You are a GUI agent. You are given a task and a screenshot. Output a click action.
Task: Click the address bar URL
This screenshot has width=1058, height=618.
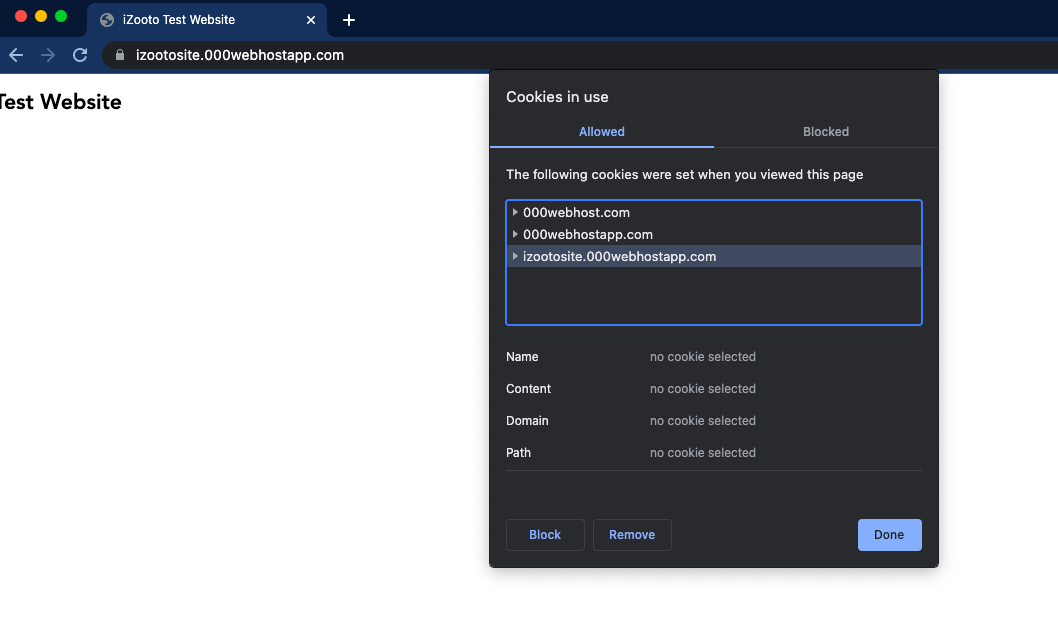[240, 55]
